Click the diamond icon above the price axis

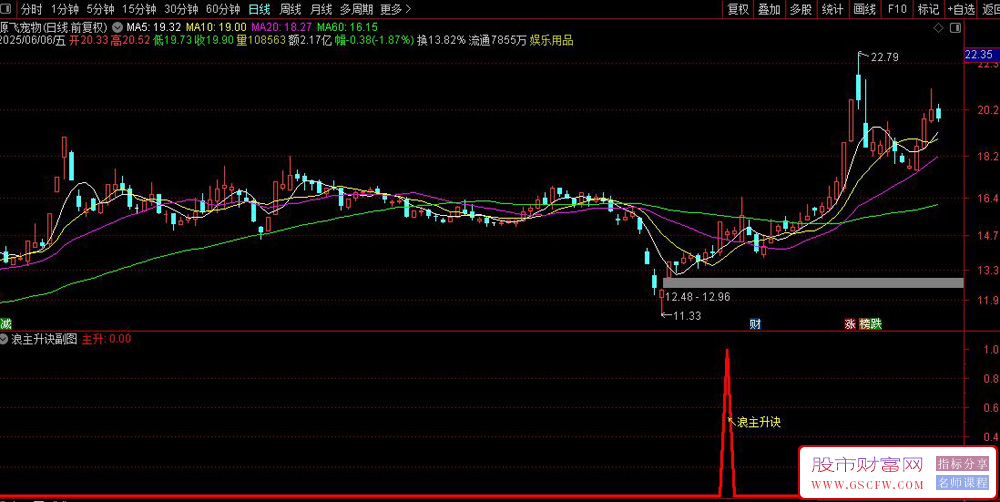pos(938,28)
